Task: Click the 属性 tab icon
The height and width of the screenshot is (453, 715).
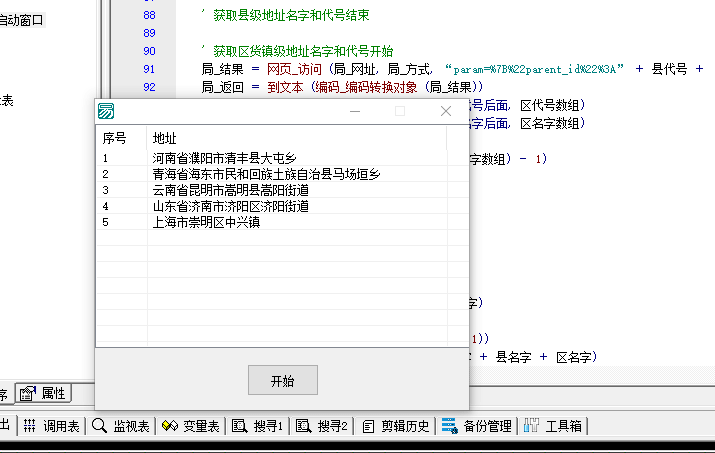Action: coord(28,393)
